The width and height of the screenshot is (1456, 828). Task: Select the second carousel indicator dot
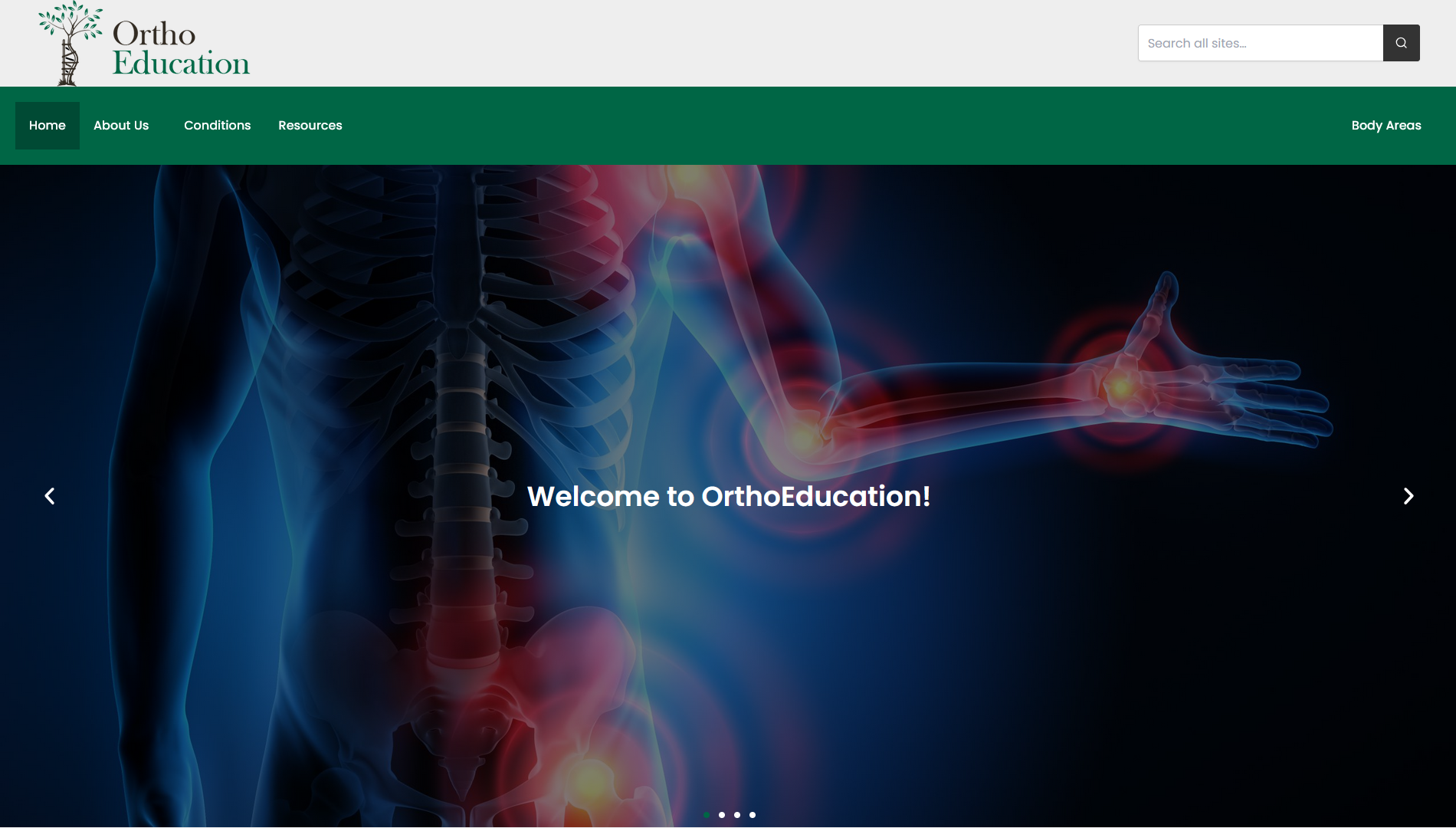click(721, 815)
